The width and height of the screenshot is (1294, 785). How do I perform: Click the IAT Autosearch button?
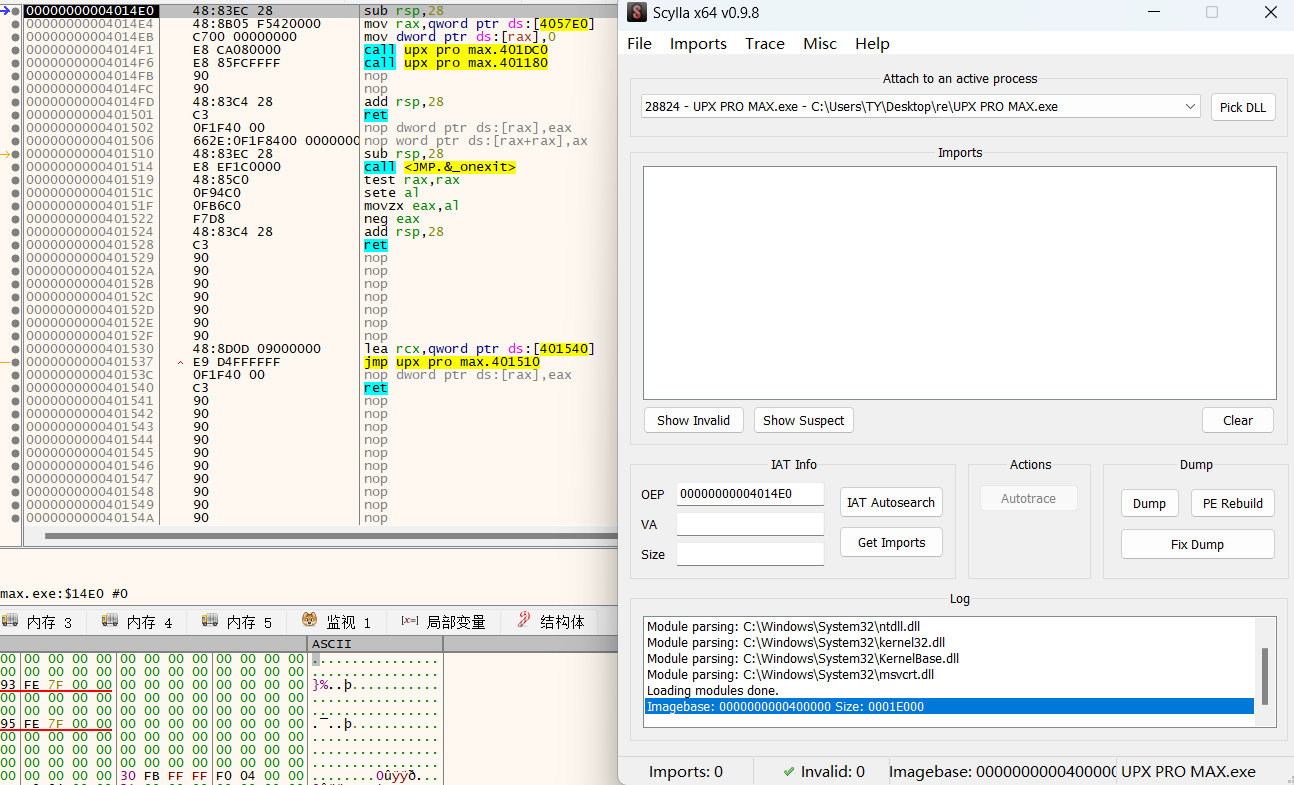pyautogui.click(x=891, y=503)
